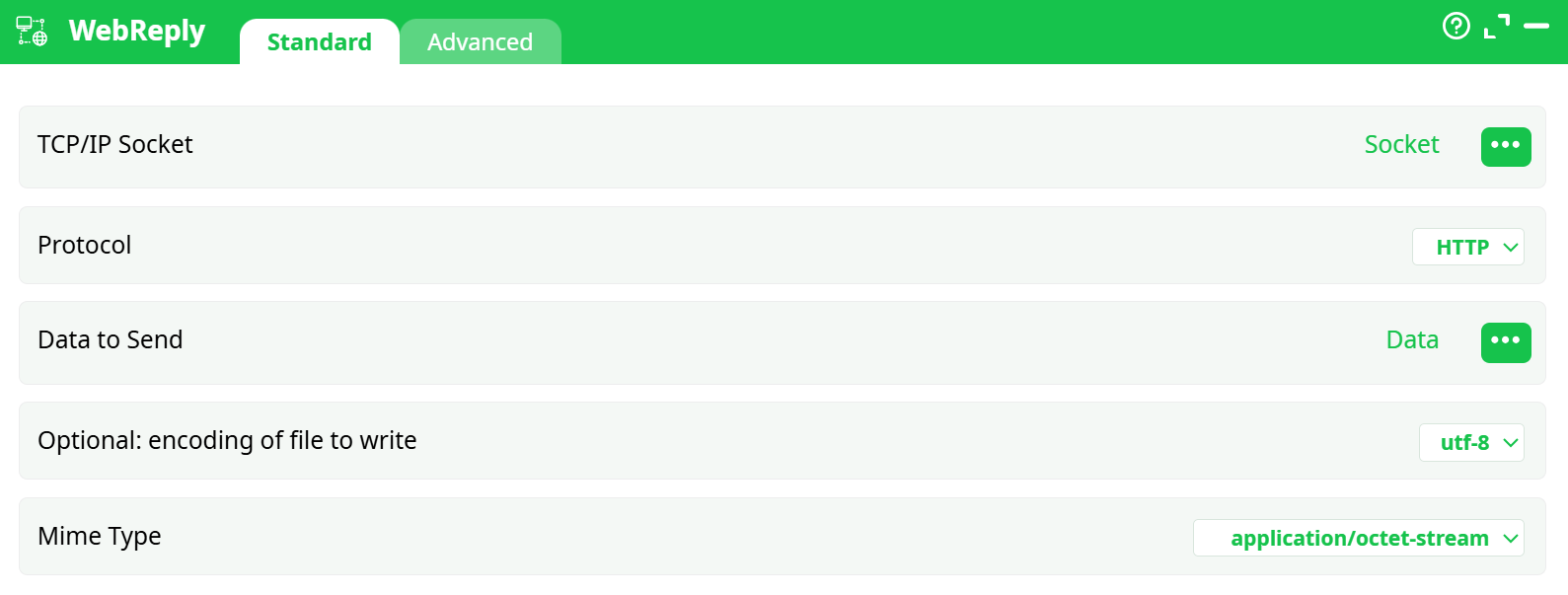
Task: Click the WebReply network app icon
Action: point(32,32)
